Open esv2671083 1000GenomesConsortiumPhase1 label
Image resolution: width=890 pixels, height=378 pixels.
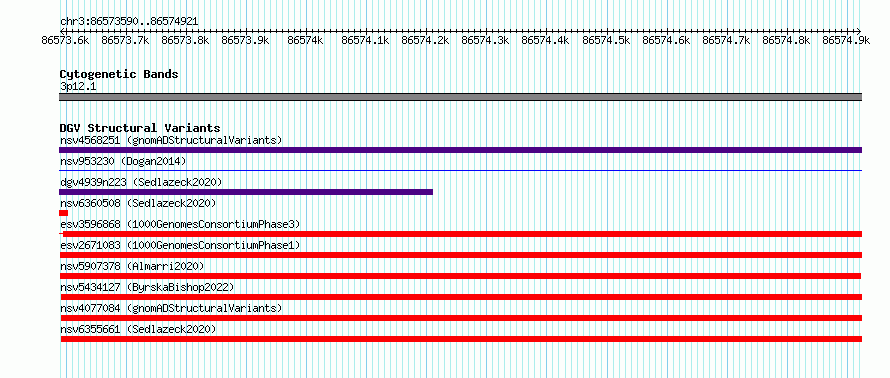pos(180,245)
